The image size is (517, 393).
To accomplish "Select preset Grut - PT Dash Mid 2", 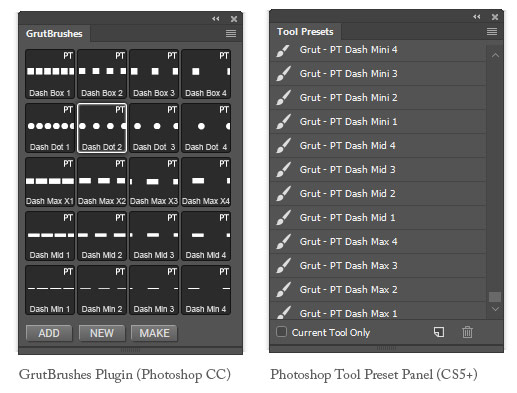I will coord(378,194).
